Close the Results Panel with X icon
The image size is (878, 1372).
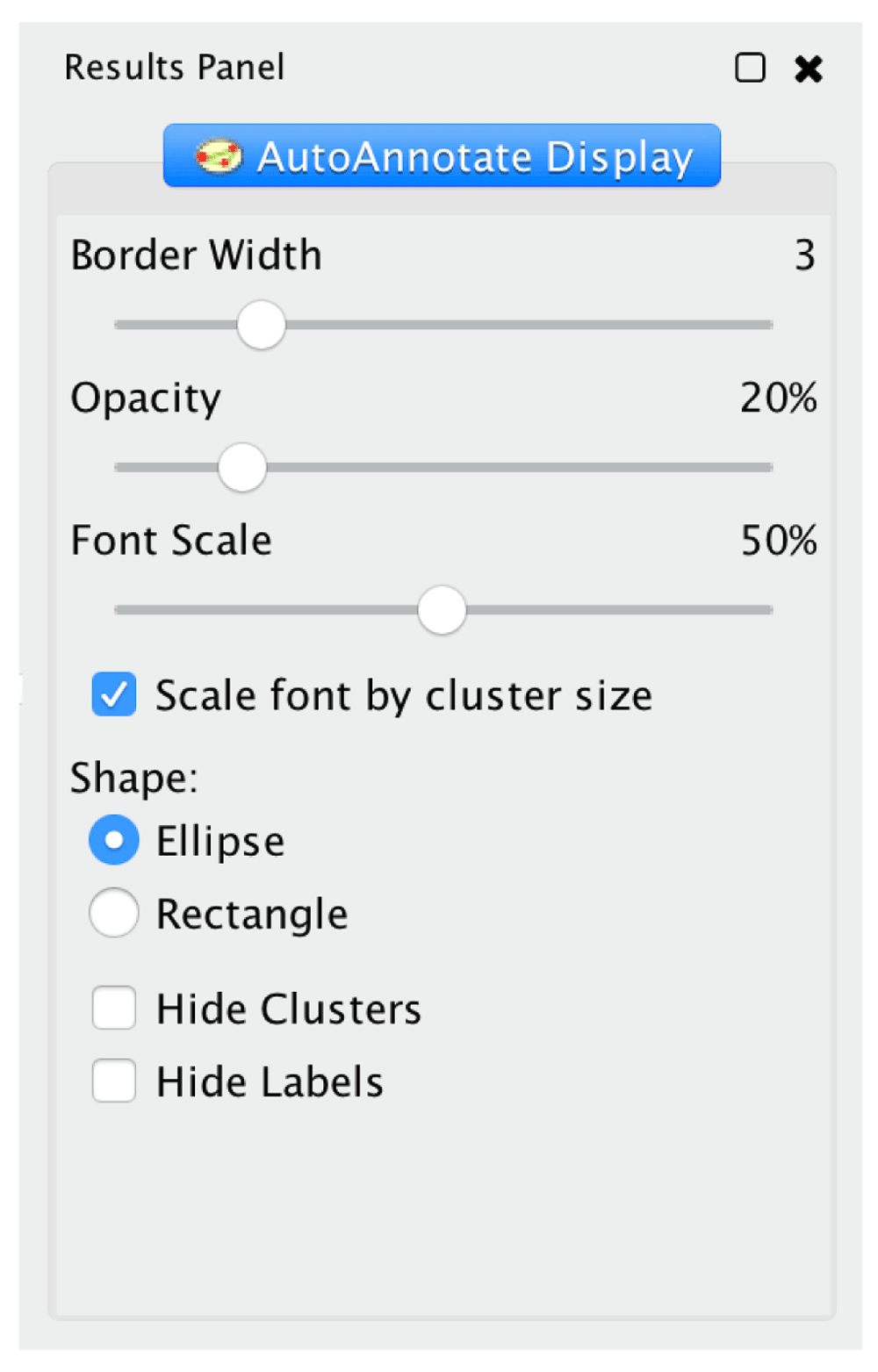[808, 68]
